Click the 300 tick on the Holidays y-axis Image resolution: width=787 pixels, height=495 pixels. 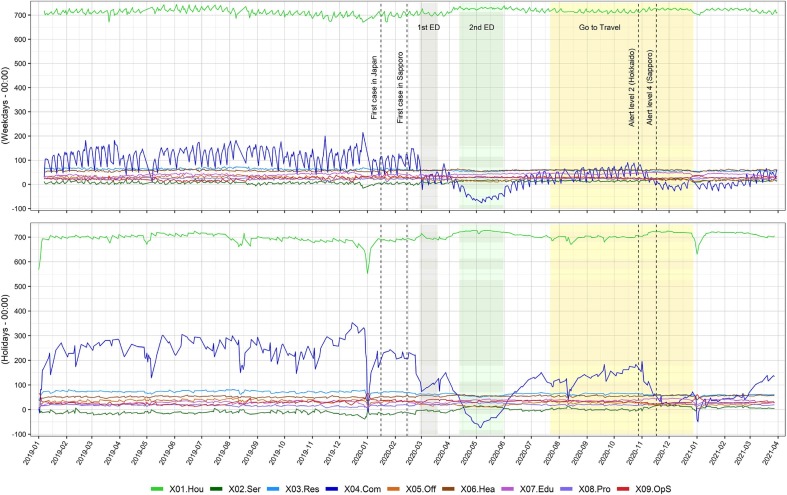point(20,336)
